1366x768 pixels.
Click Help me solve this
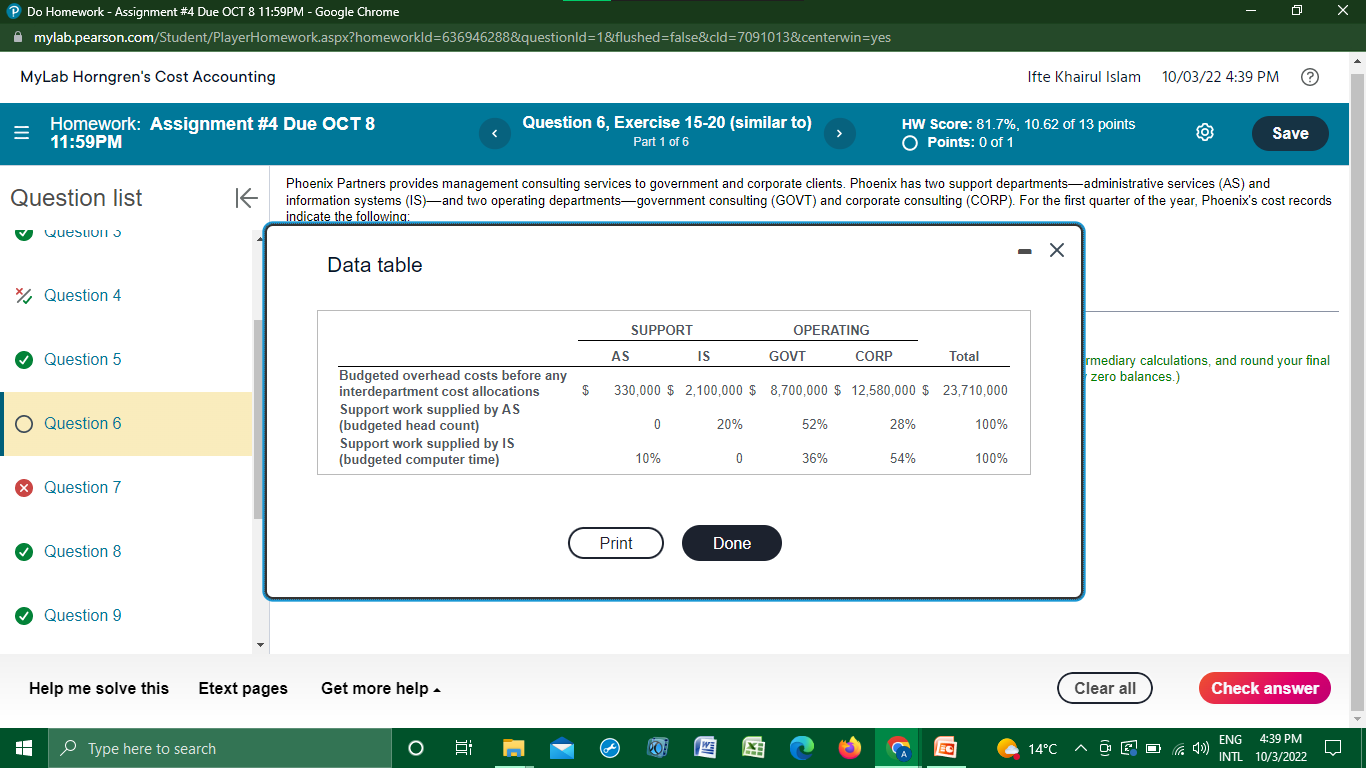99,688
